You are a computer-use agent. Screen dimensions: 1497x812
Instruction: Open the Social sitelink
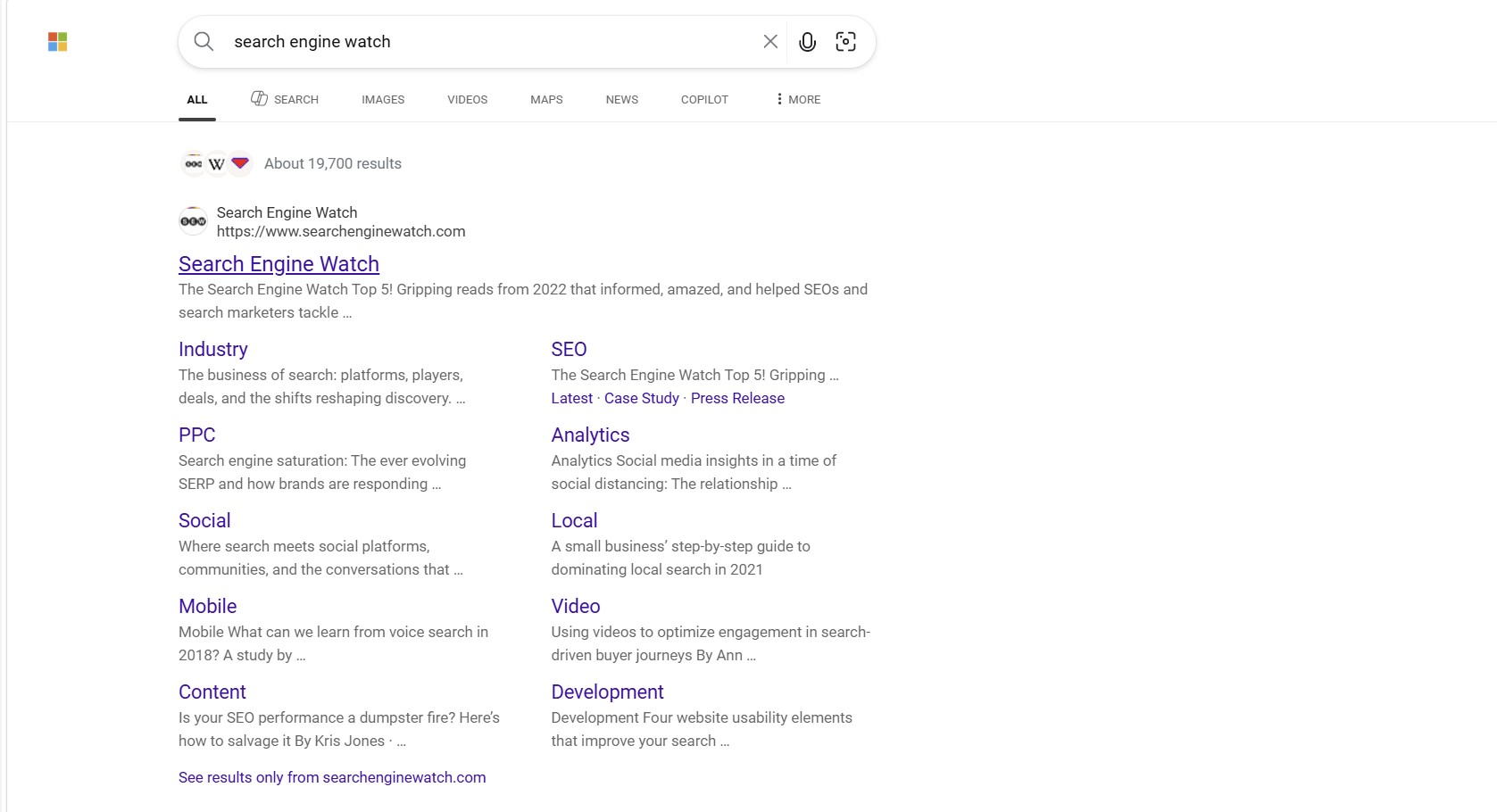(x=204, y=521)
